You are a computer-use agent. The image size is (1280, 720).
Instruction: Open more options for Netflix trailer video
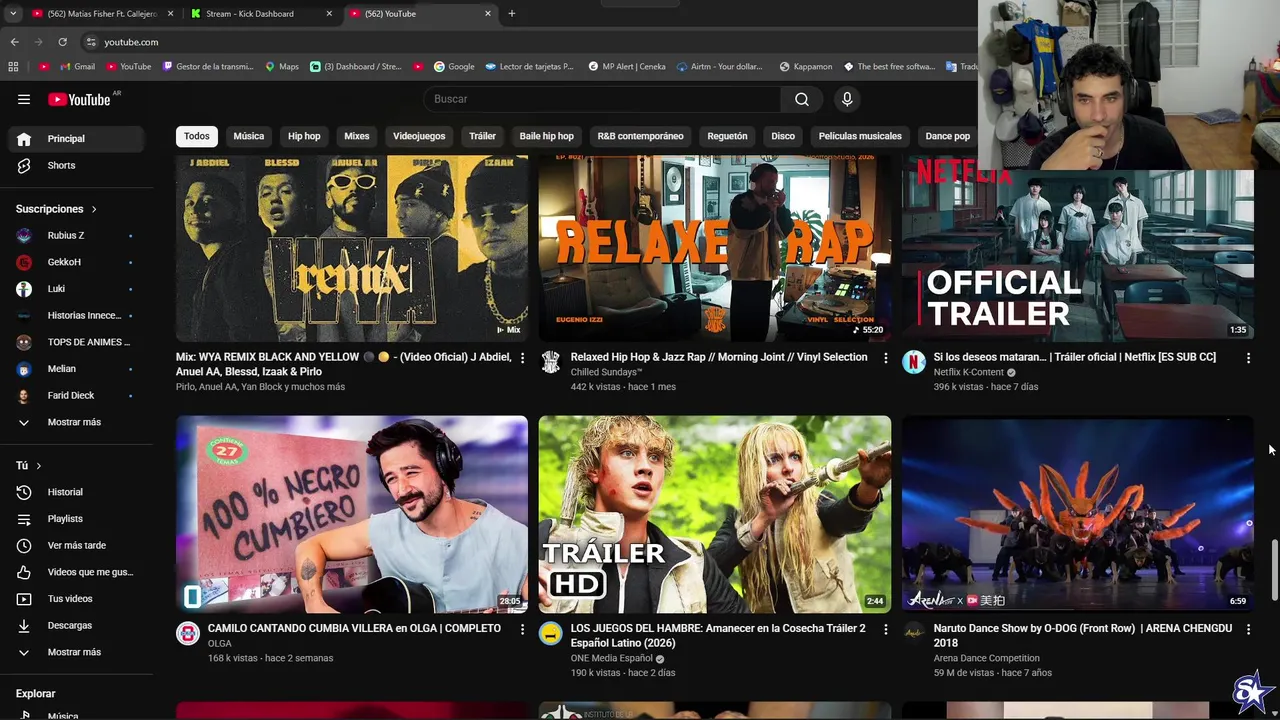pyautogui.click(x=1248, y=358)
